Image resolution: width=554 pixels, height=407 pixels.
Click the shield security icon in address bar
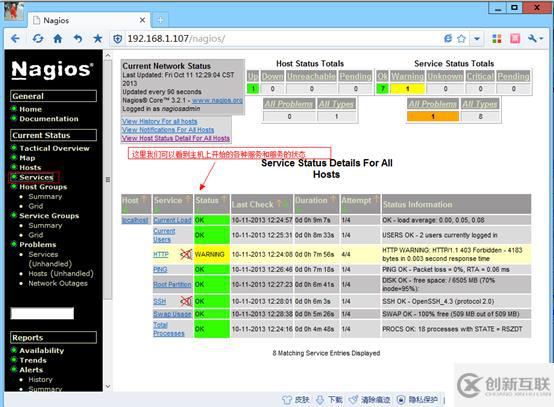118,39
